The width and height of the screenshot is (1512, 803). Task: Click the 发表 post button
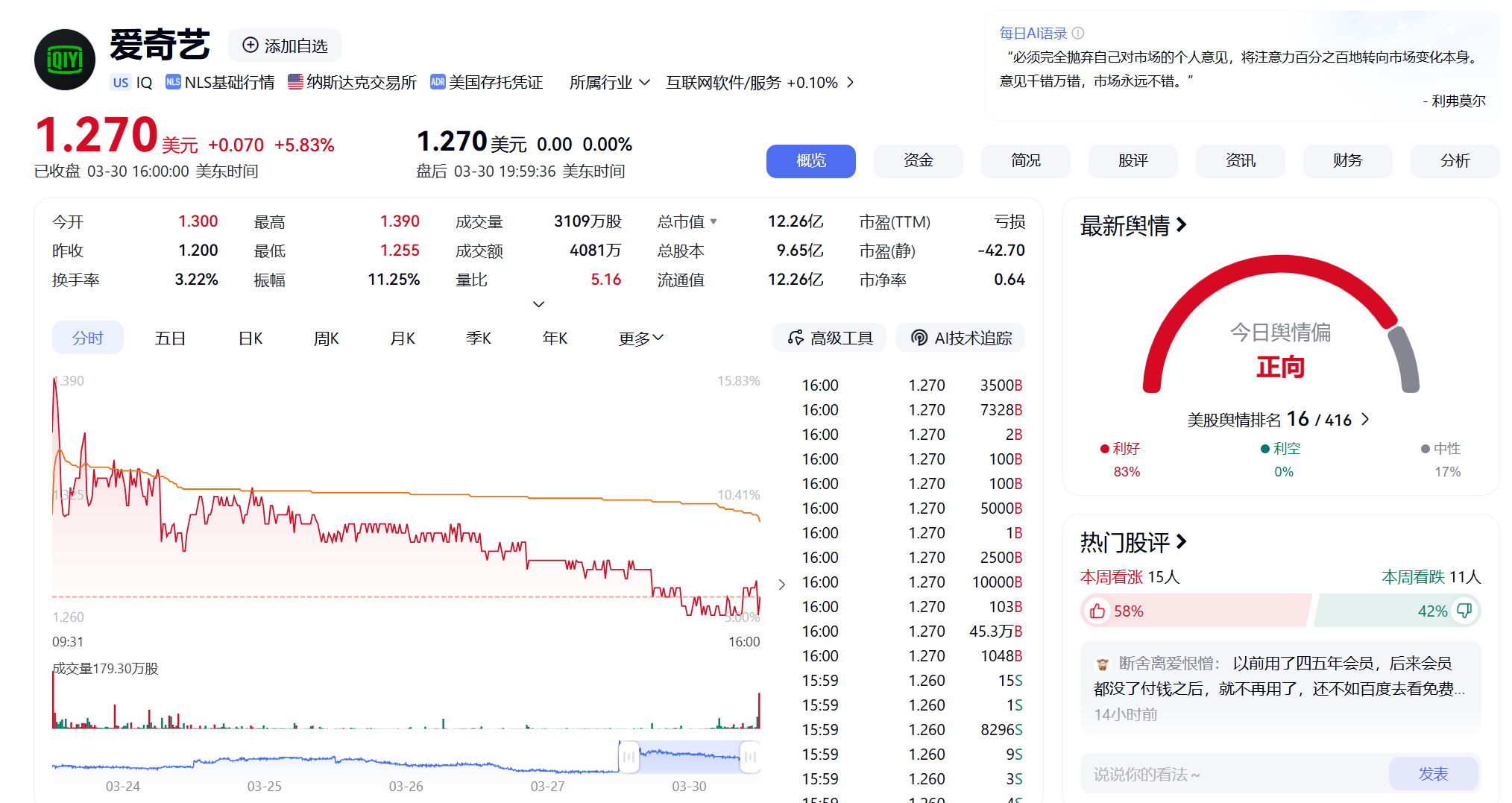(x=1433, y=774)
